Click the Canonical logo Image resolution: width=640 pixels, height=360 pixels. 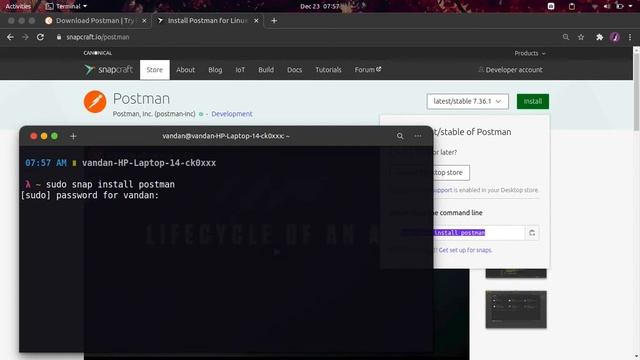tap(98, 53)
